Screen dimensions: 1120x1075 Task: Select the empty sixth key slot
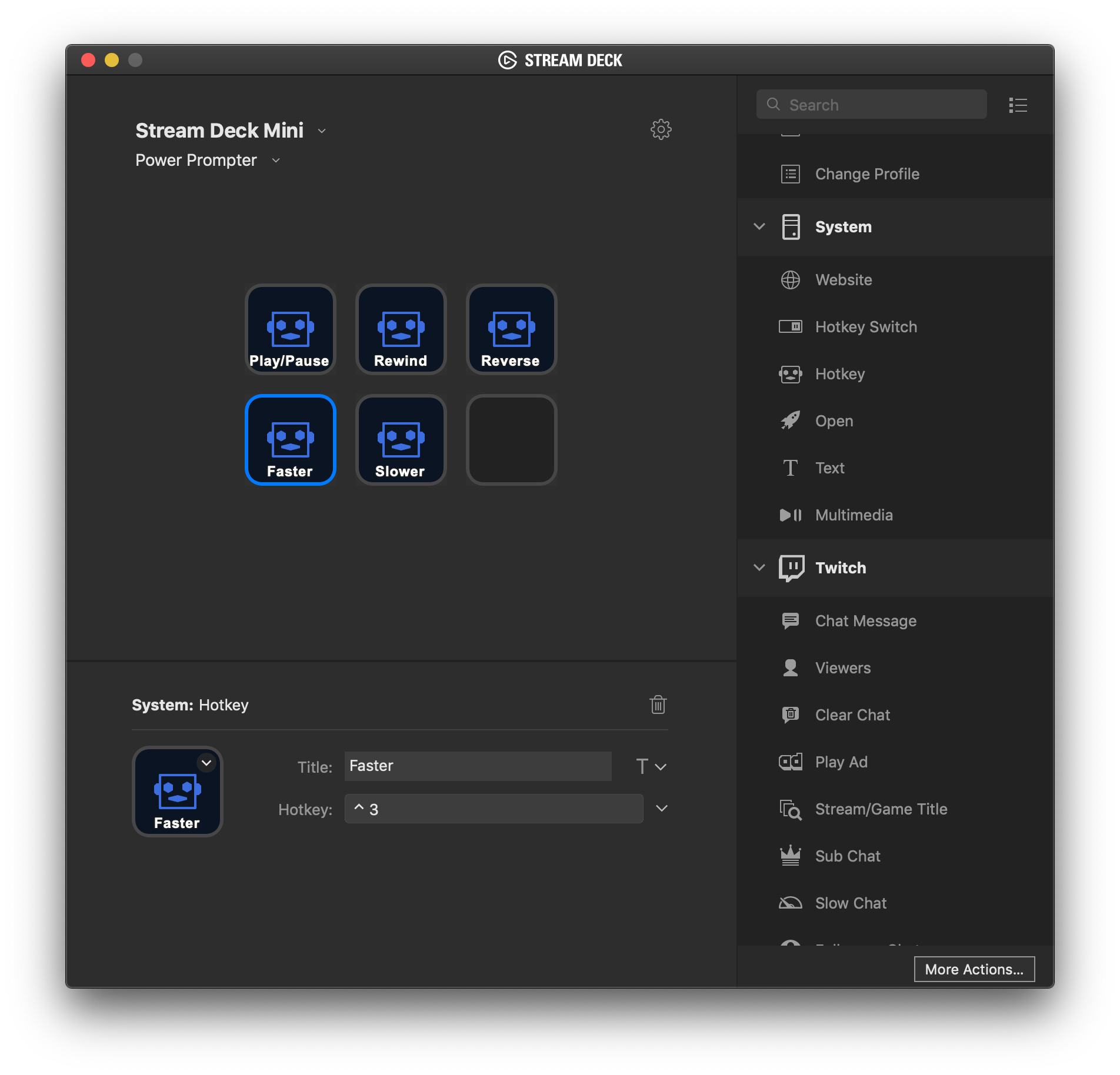click(511, 440)
